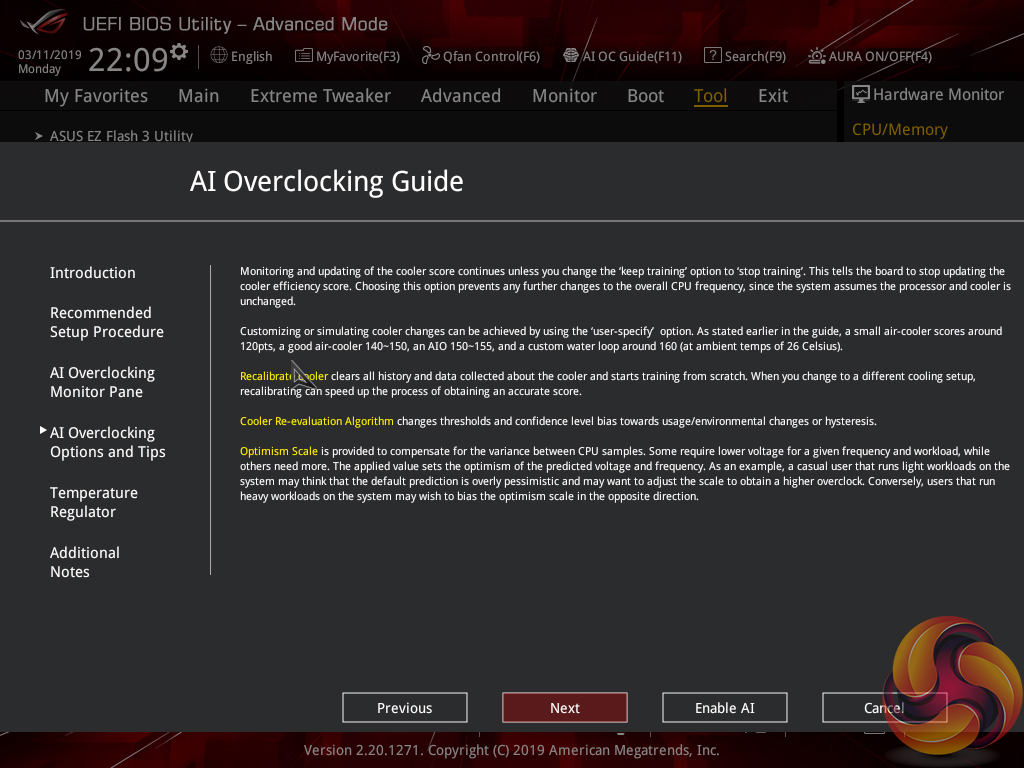The height and width of the screenshot is (768, 1024).
Task: Click the globe language icon
Action: (219, 56)
